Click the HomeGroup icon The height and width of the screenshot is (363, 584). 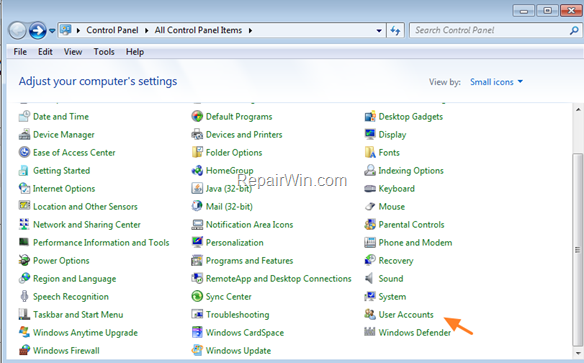click(x=197, y=170)
